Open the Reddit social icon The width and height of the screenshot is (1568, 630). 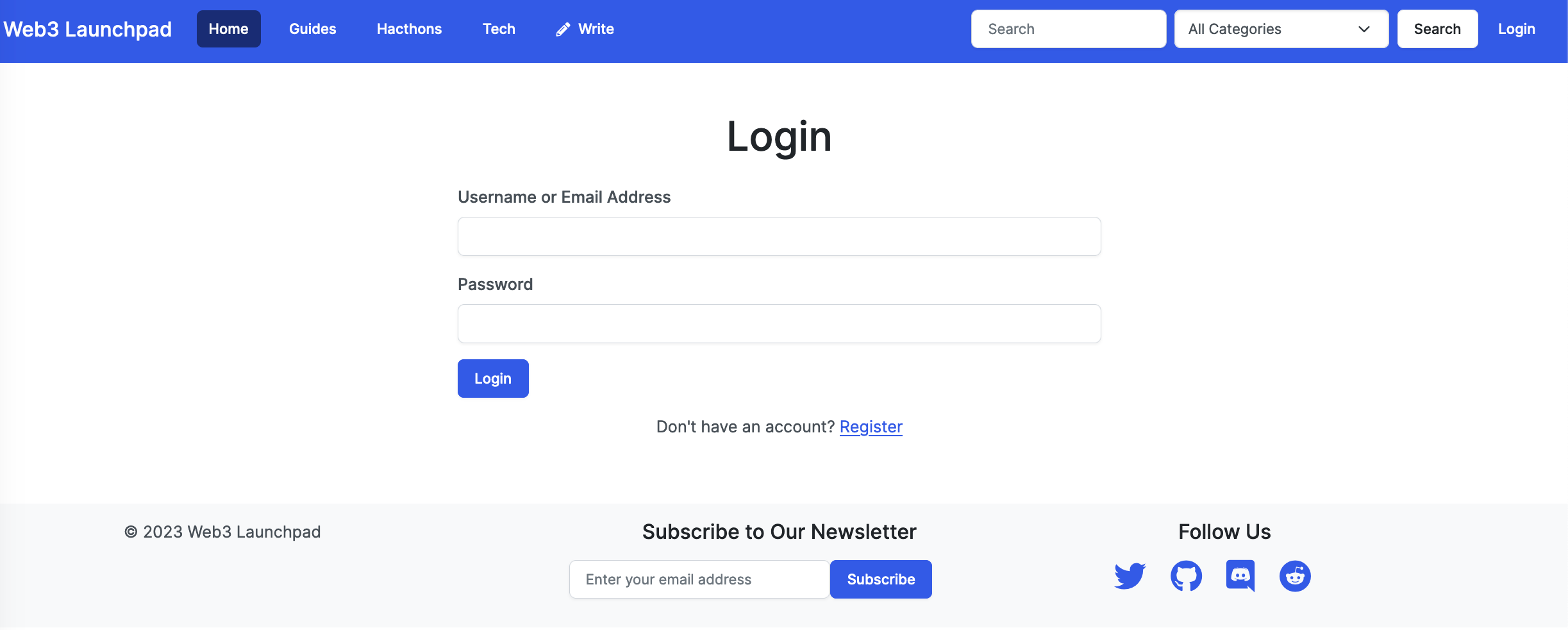pos(1295,576)
